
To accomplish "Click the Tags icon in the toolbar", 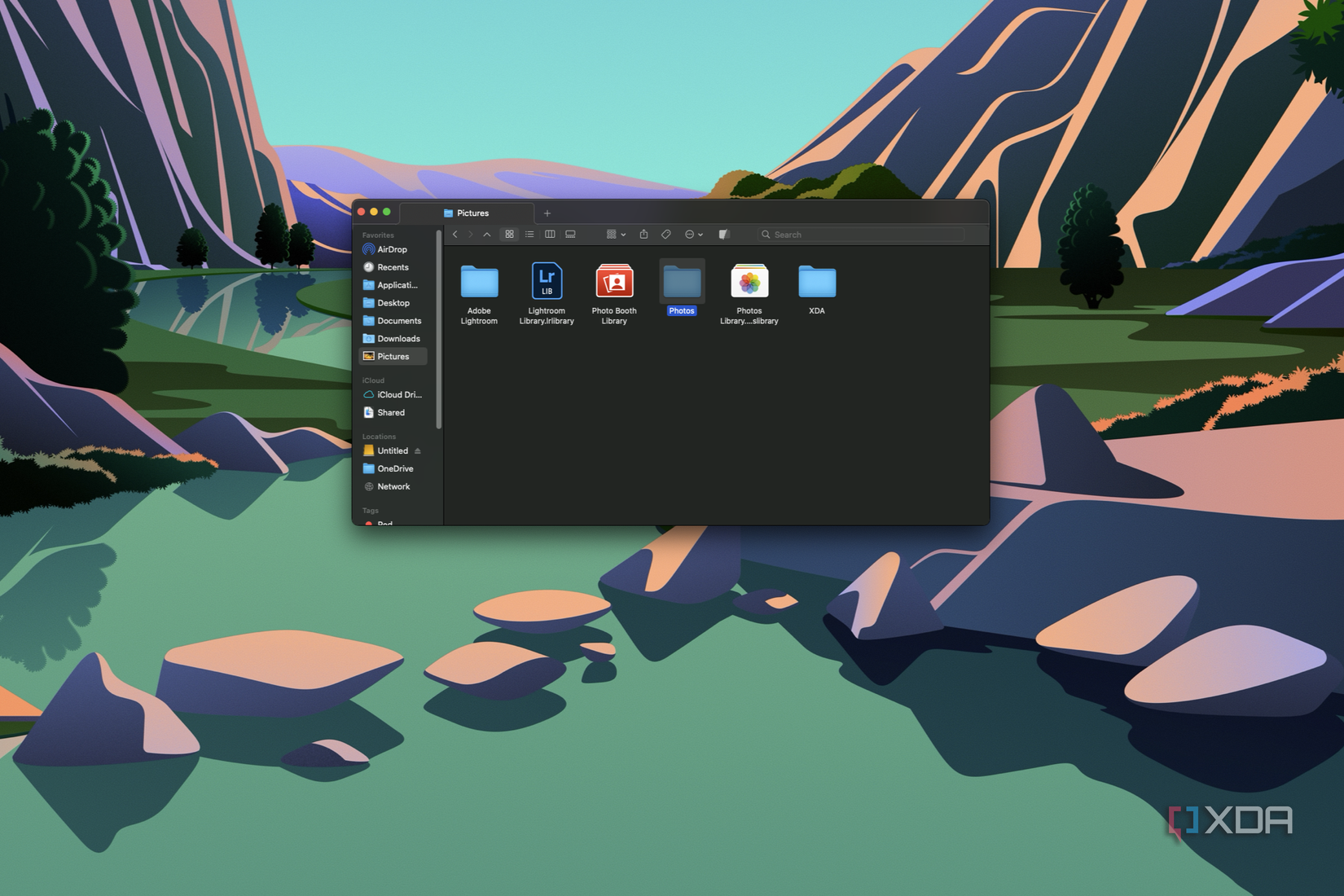I will 666,234.
